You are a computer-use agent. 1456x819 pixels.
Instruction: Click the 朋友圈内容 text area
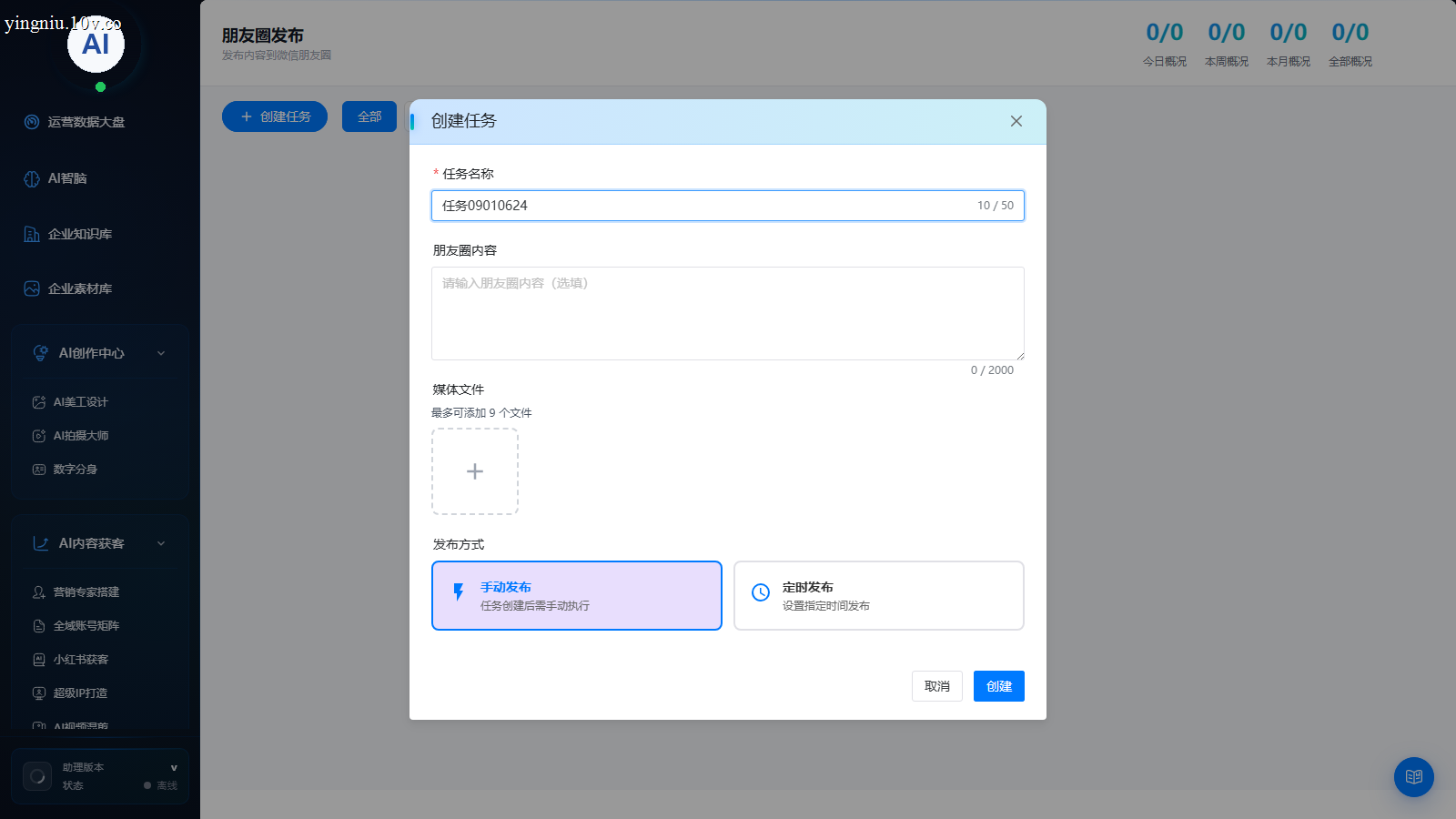click(728, 313)
